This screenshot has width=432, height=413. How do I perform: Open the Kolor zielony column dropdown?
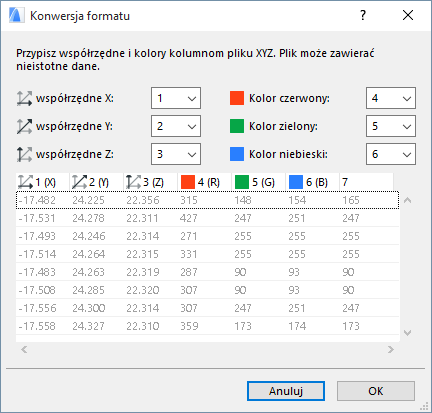point(391,126)
